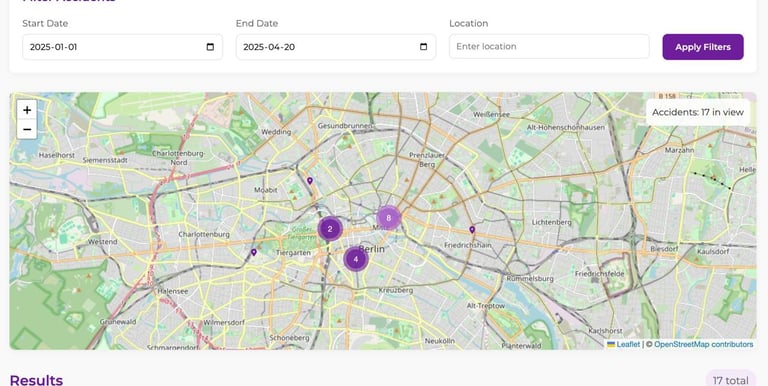Click the accident pin near Moabit
Screen dimensions: 768x386
point(310,181)
